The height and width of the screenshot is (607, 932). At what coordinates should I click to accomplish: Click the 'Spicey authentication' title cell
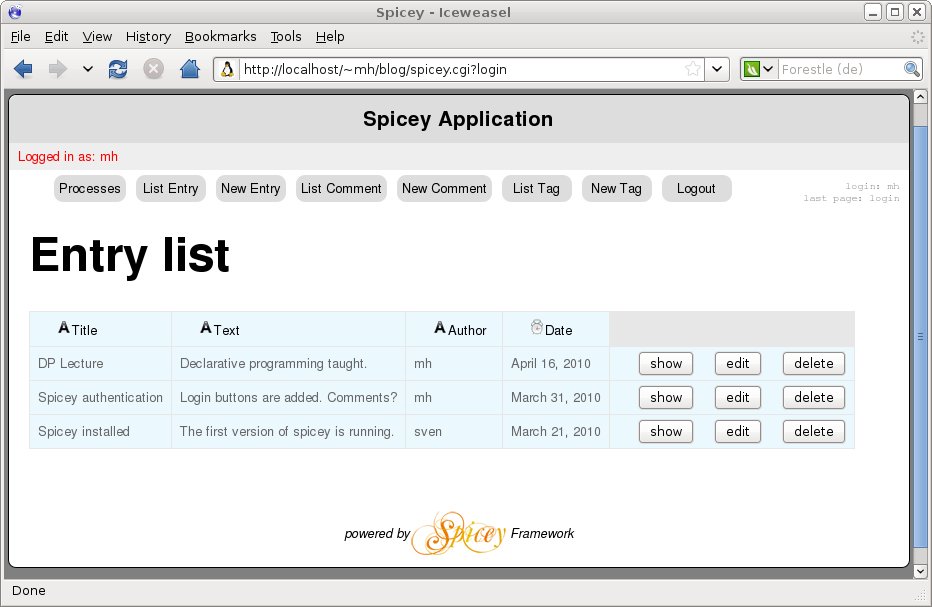[100, 397]
